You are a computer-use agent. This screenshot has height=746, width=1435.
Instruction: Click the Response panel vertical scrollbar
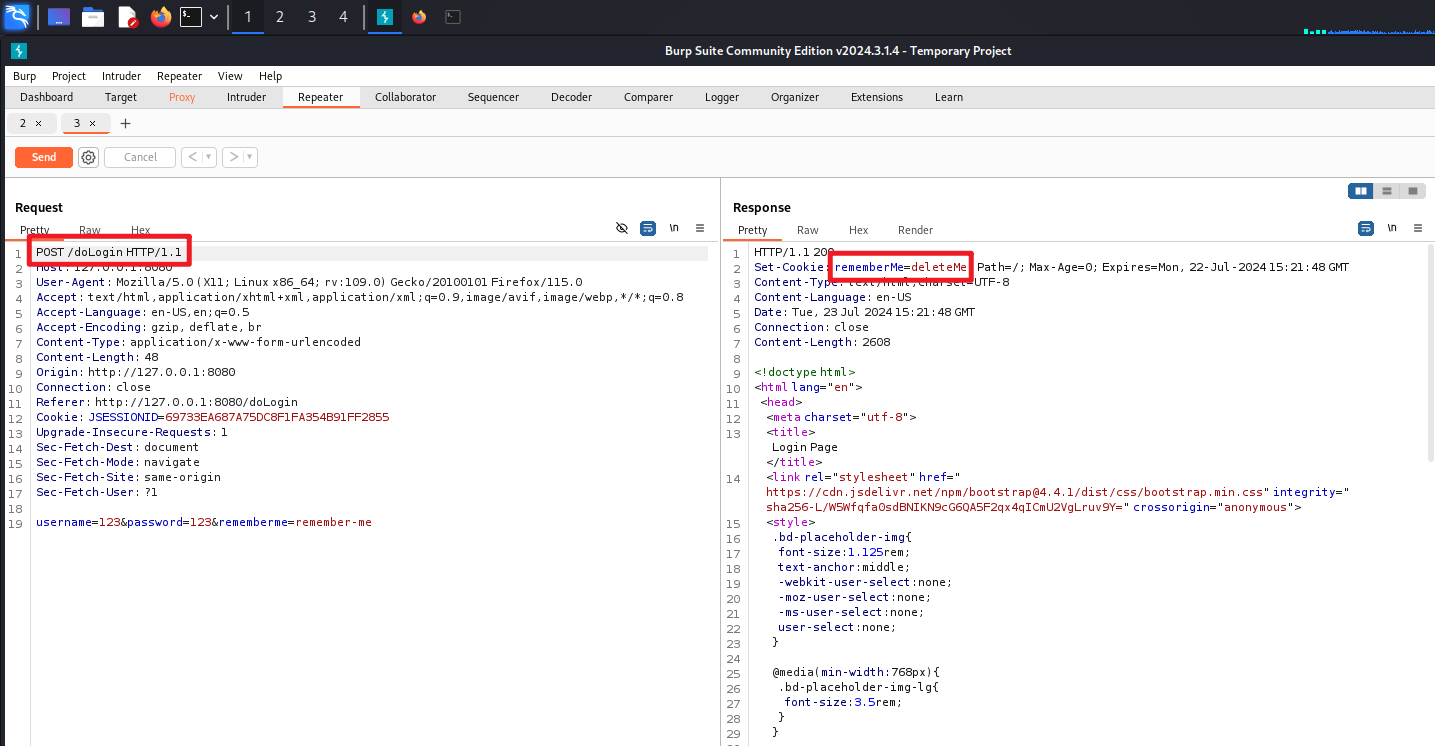(x=1430, y=355)
